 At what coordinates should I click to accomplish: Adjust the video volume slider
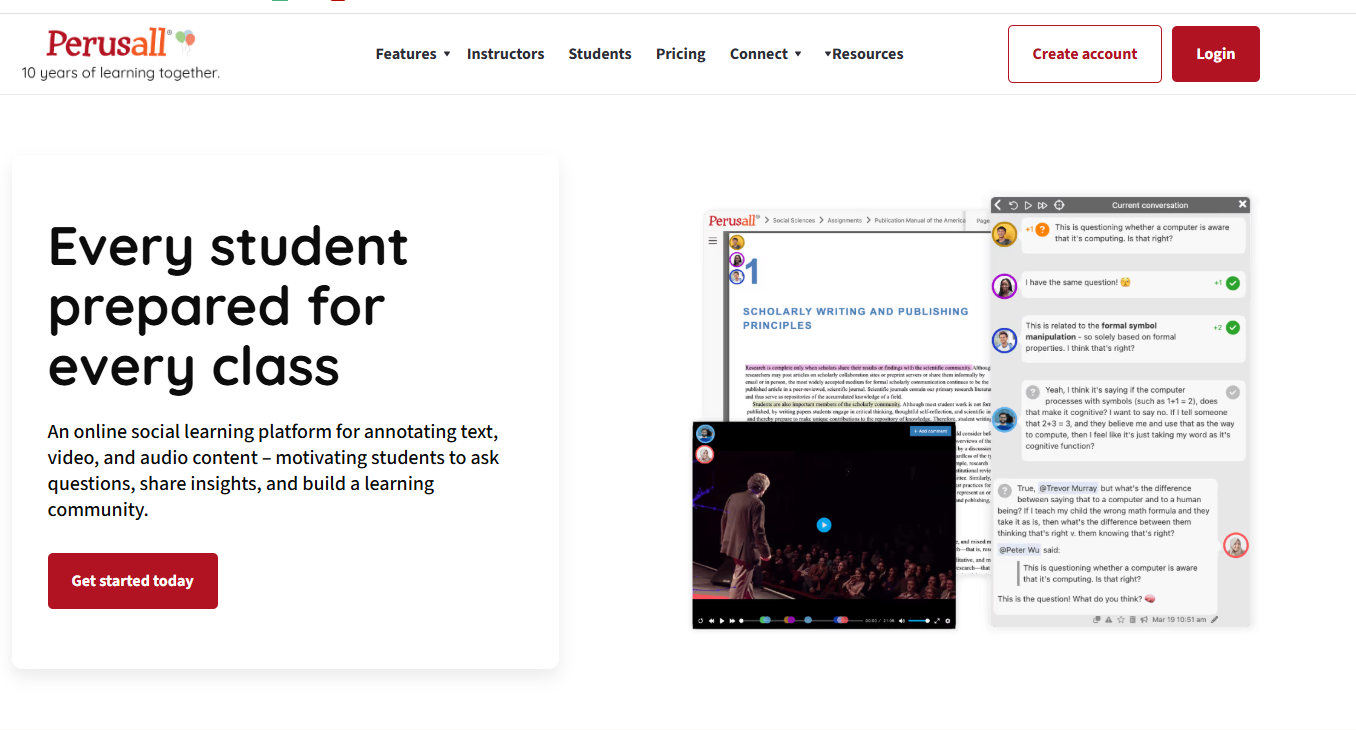click(918, 621)
